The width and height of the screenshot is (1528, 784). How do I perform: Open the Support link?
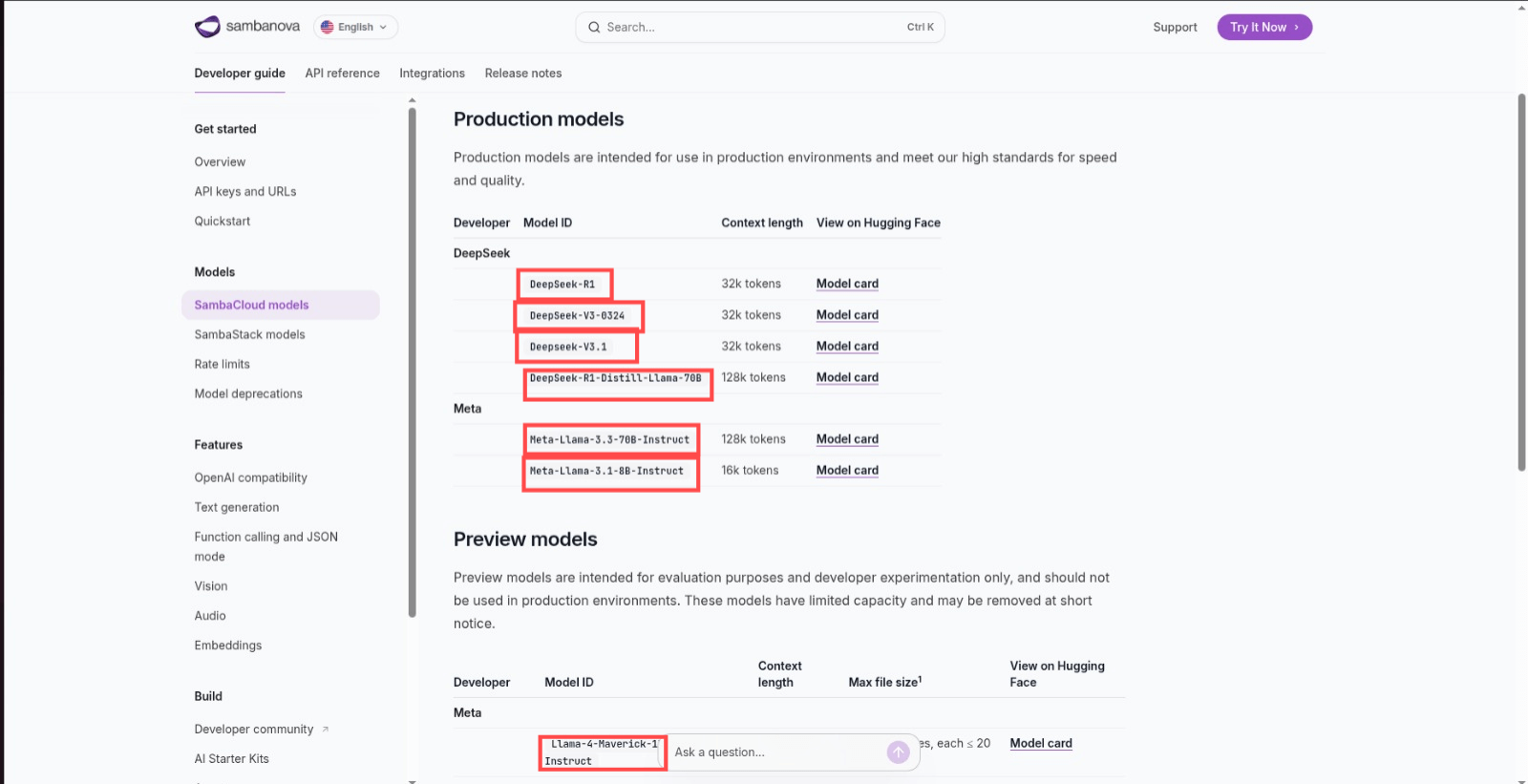pyautogui.click(x=1175, y=27)
